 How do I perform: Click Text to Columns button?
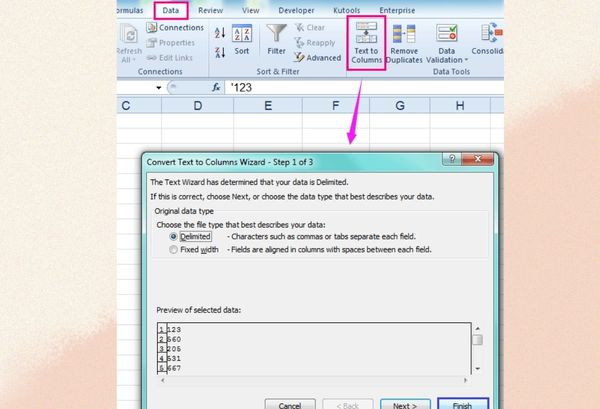366,43
